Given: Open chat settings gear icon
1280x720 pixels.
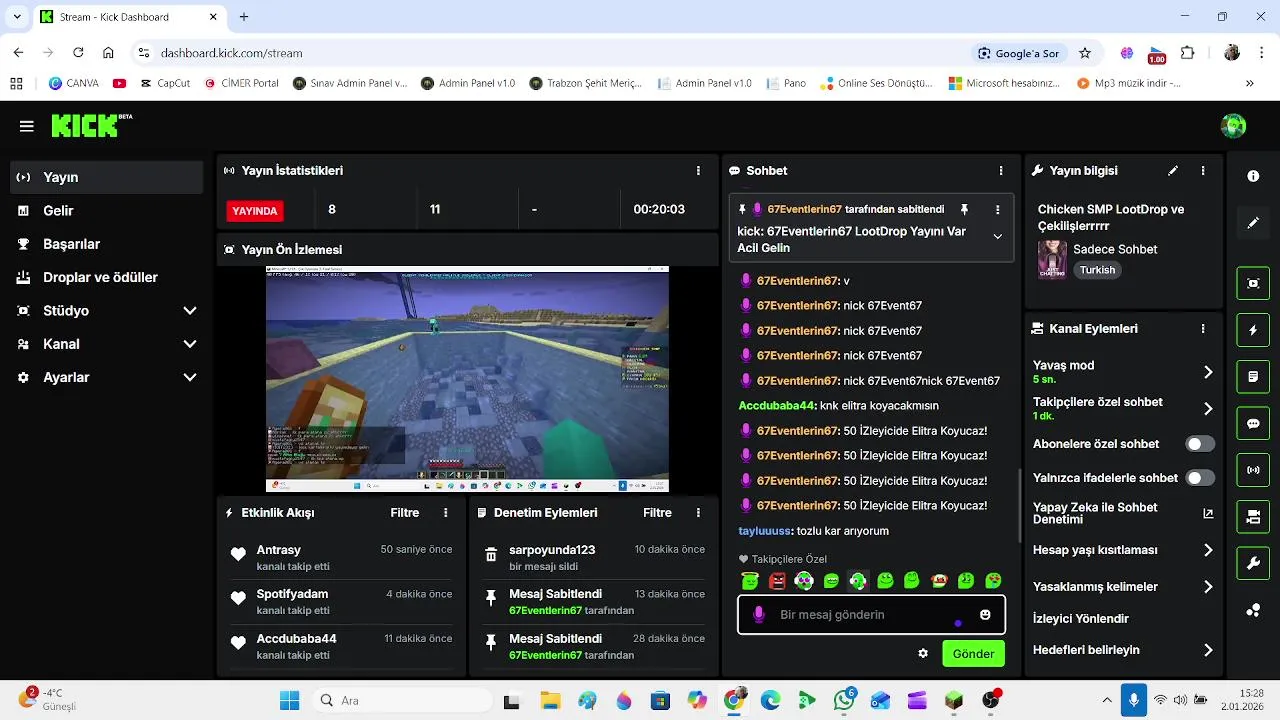Looking at the screenshot, I should tap(923, 653).
